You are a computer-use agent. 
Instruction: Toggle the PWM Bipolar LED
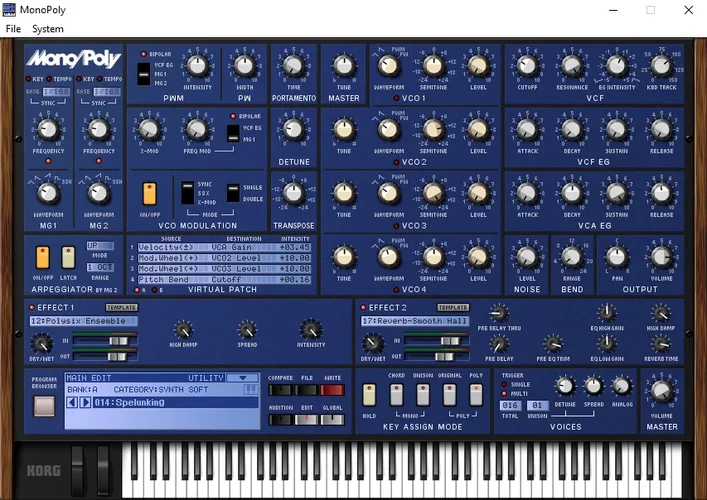[143, 54]
